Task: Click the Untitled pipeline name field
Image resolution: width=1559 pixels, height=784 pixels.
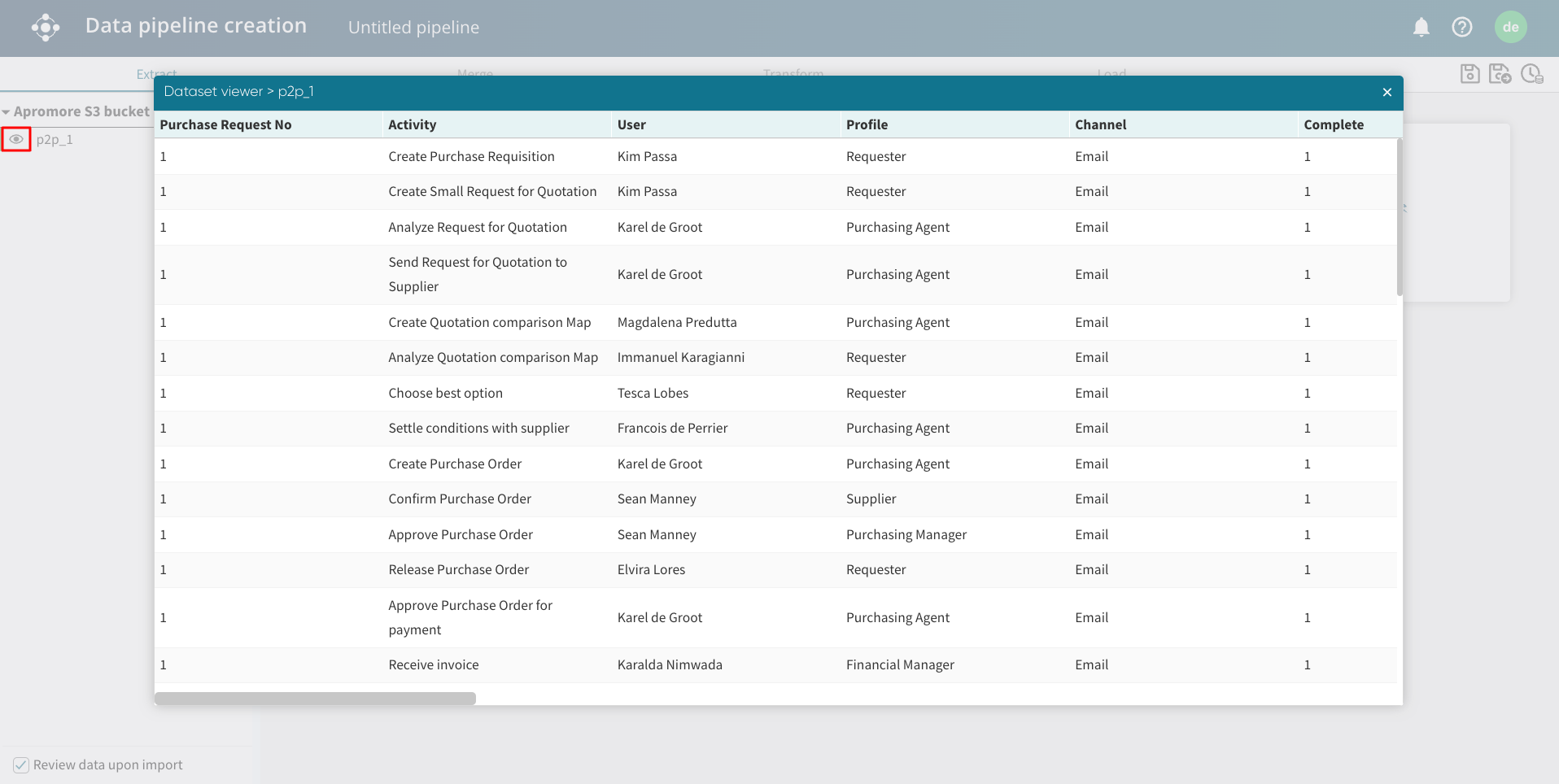Action: (413, 28)
